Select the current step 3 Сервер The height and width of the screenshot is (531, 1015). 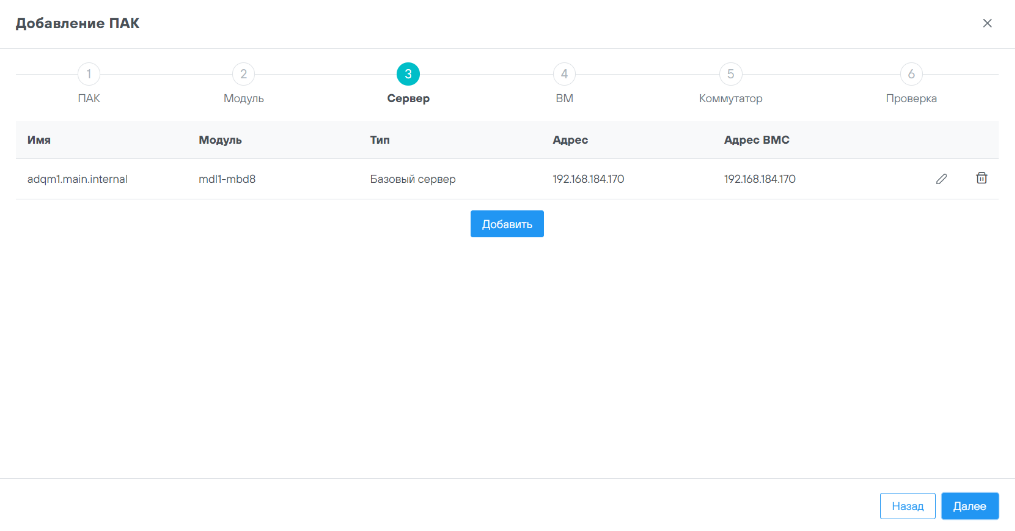pos(408,74)
